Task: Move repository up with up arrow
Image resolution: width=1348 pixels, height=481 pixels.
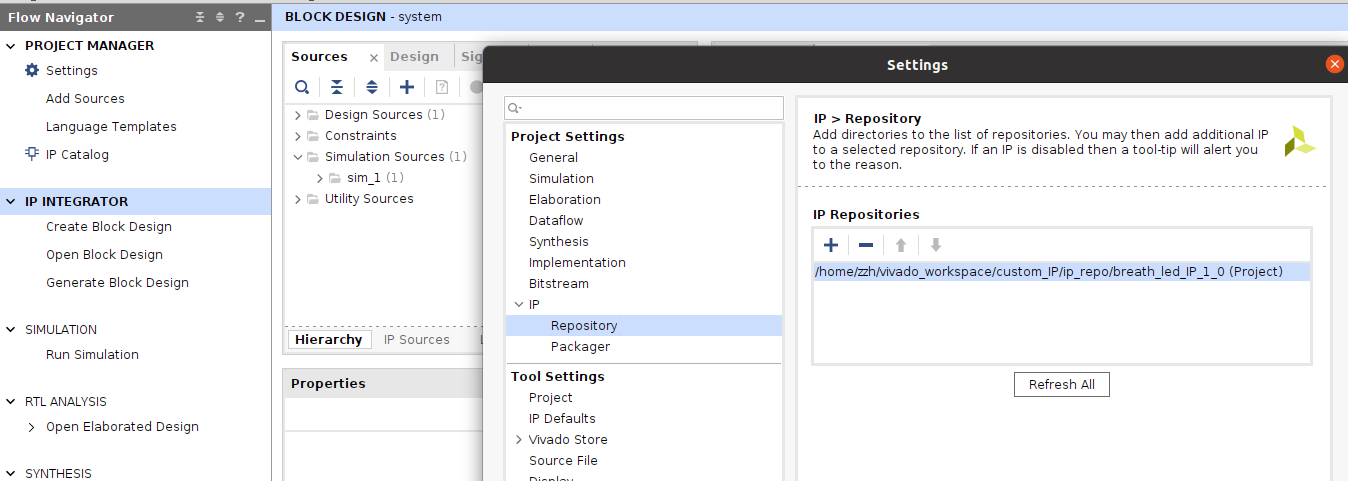Action: pyautogui.click(x=901, y=245)
